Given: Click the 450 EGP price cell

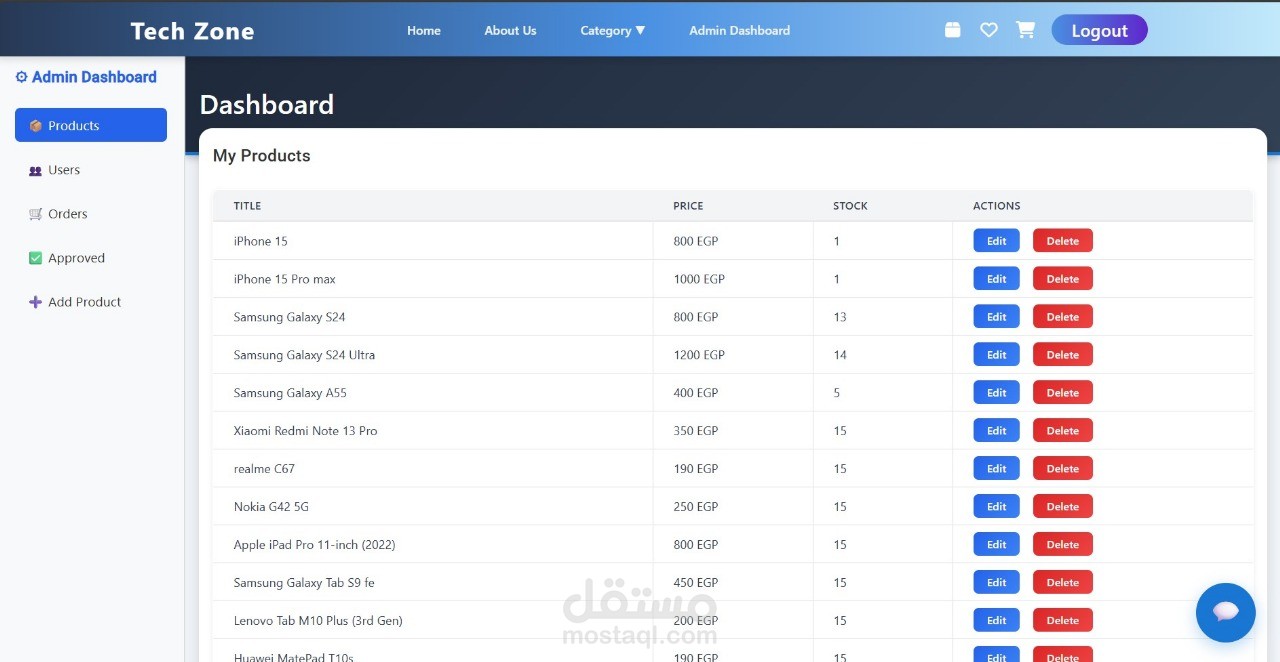Looking at the screenshot, I should (696, 583).
